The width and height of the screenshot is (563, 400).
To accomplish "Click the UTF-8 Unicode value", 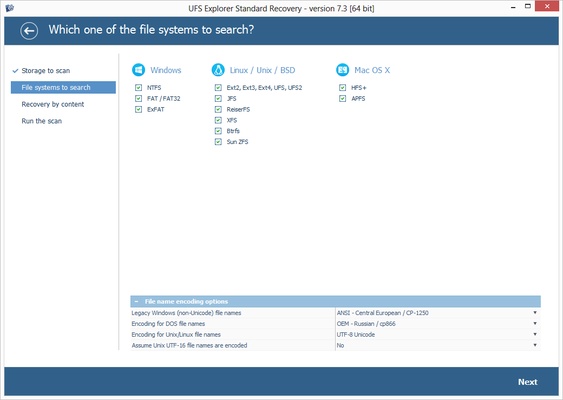I will pos(356,334).
